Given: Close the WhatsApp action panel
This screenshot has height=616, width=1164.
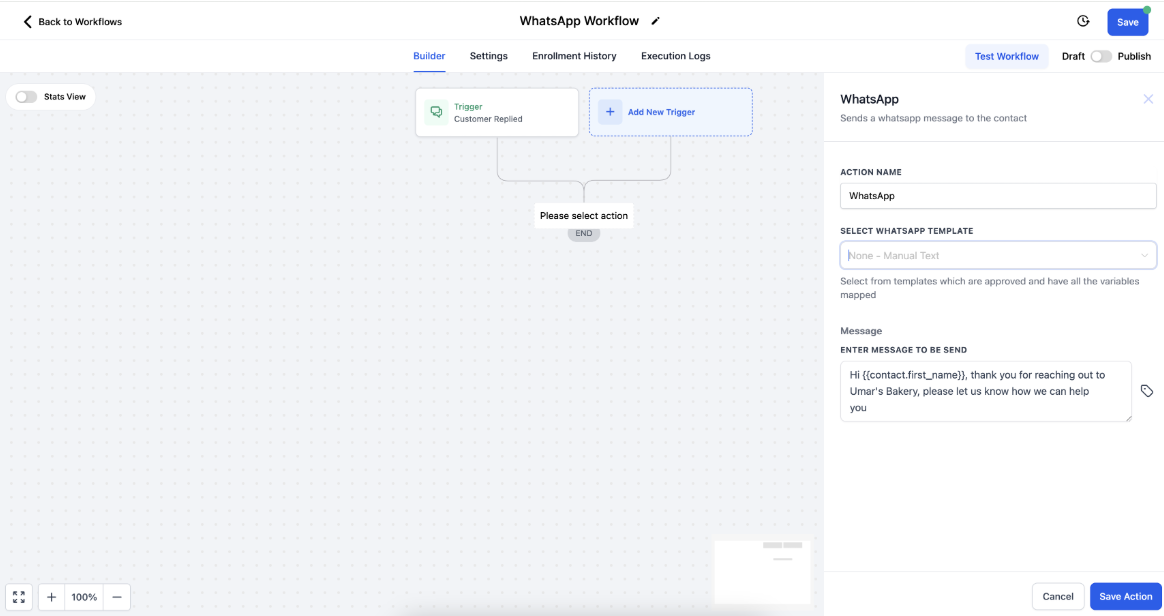Looking at the screenshot, I should 1148,99.
